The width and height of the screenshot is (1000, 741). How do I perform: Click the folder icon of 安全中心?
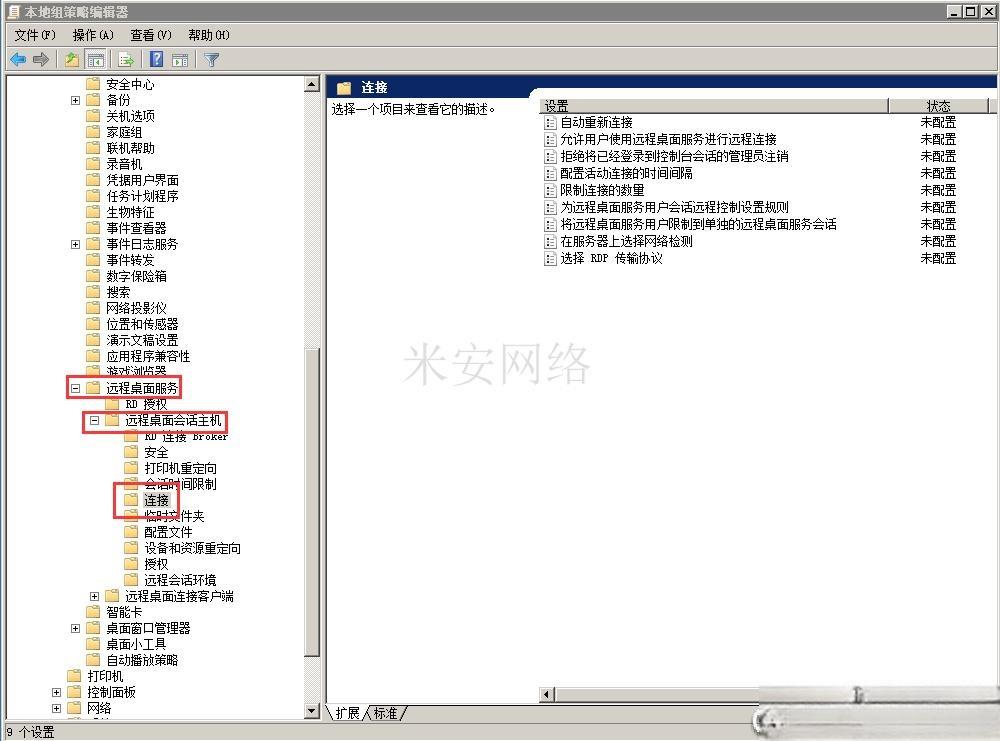tap(93, 84)
